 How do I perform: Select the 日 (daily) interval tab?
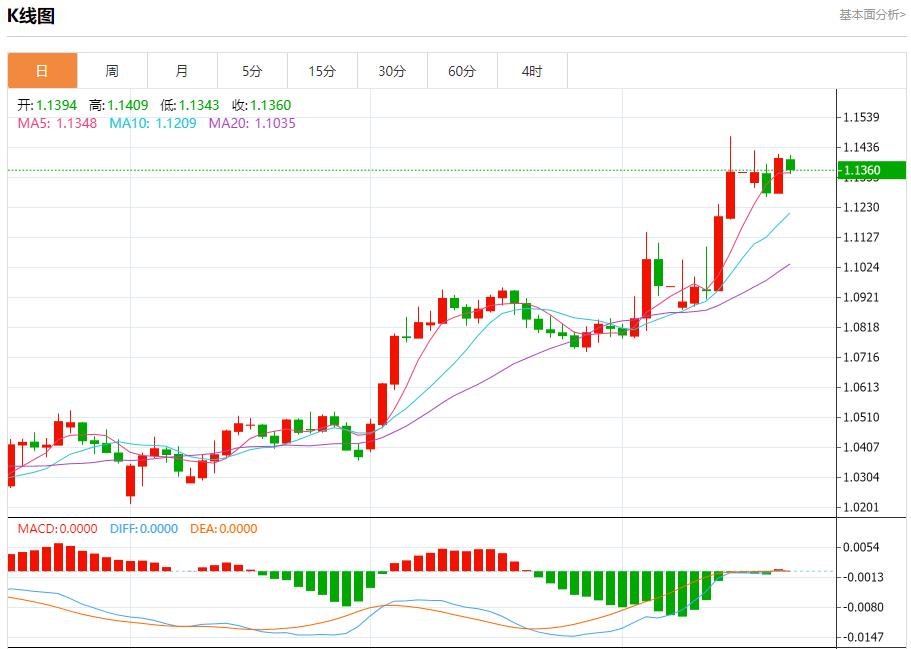41,70
